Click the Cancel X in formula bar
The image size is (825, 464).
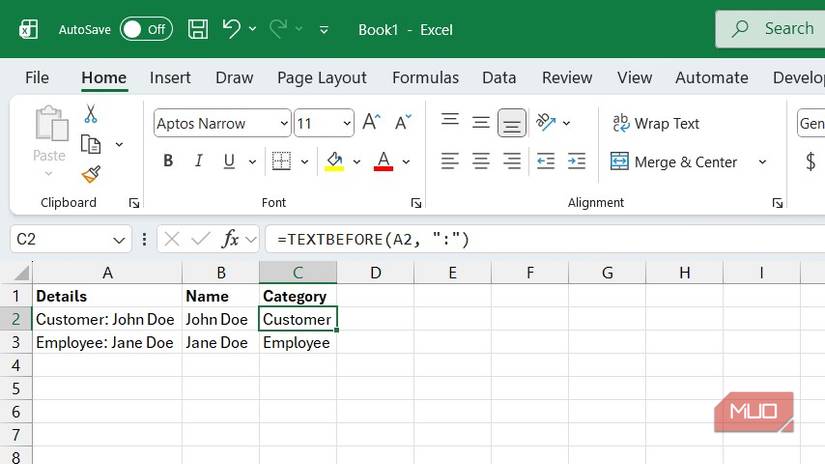[x=172, y=240]
